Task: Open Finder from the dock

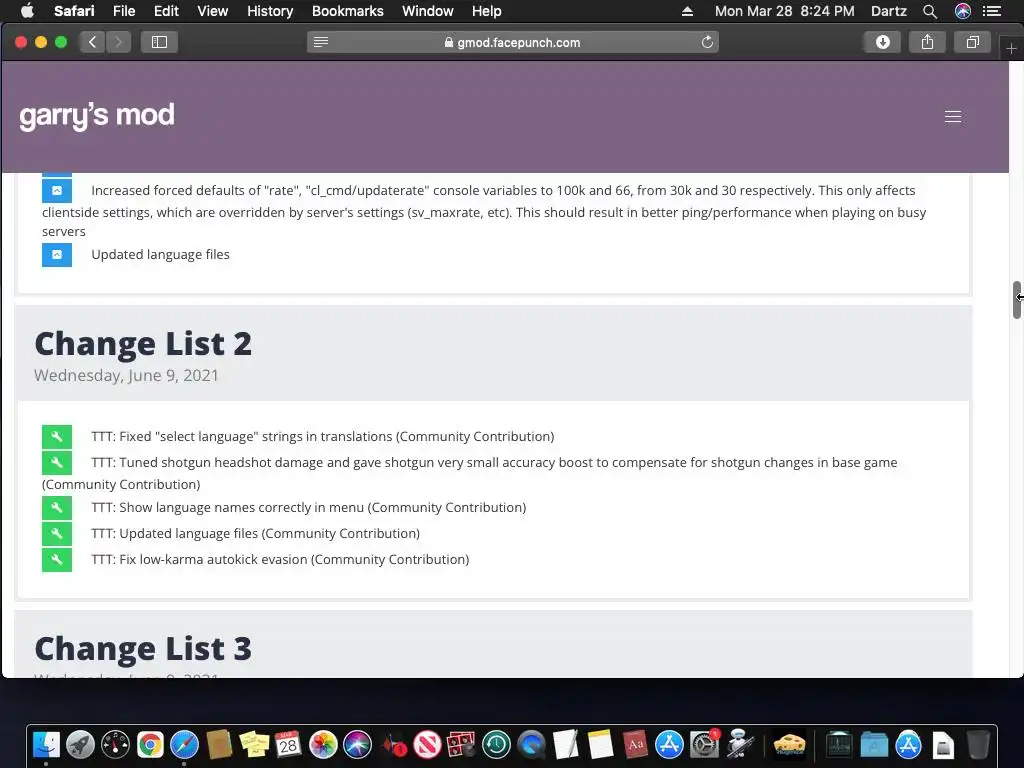Action: tap(46, 744)
